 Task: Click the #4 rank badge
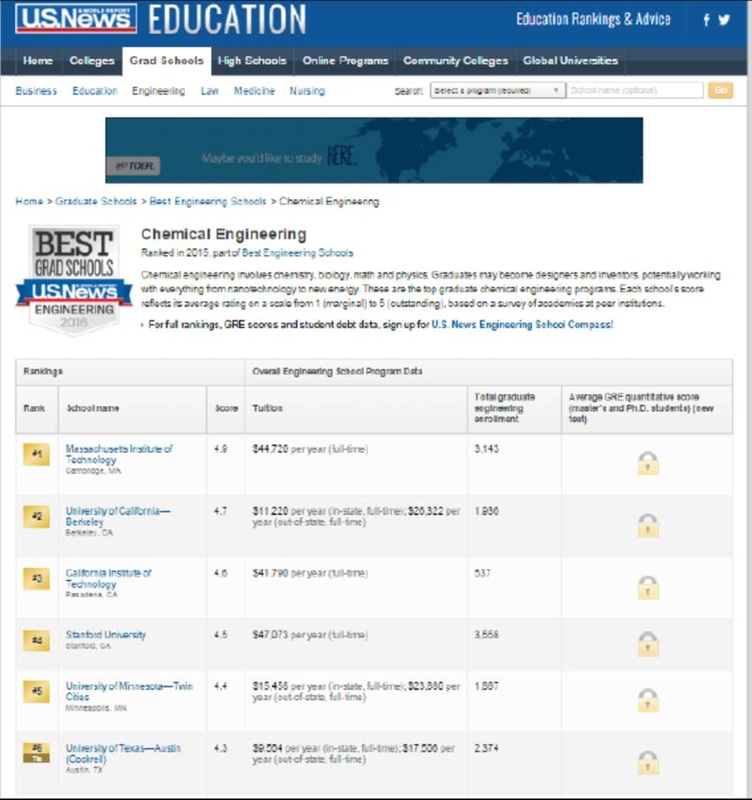(36, 640)
